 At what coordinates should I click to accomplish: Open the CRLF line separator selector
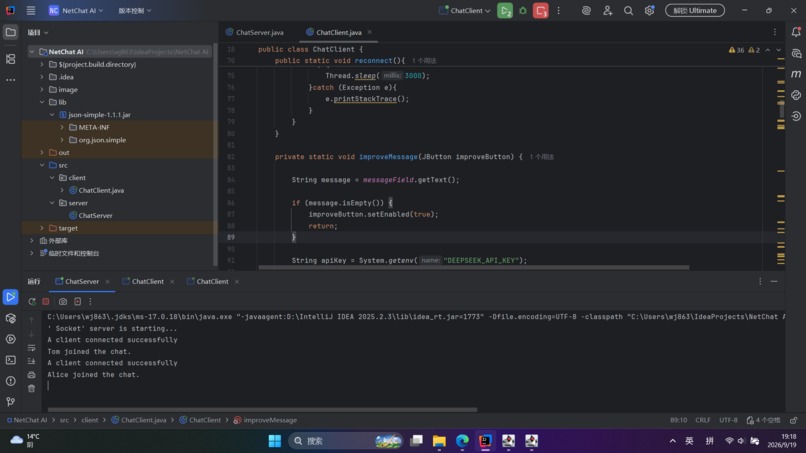[703, 420]
